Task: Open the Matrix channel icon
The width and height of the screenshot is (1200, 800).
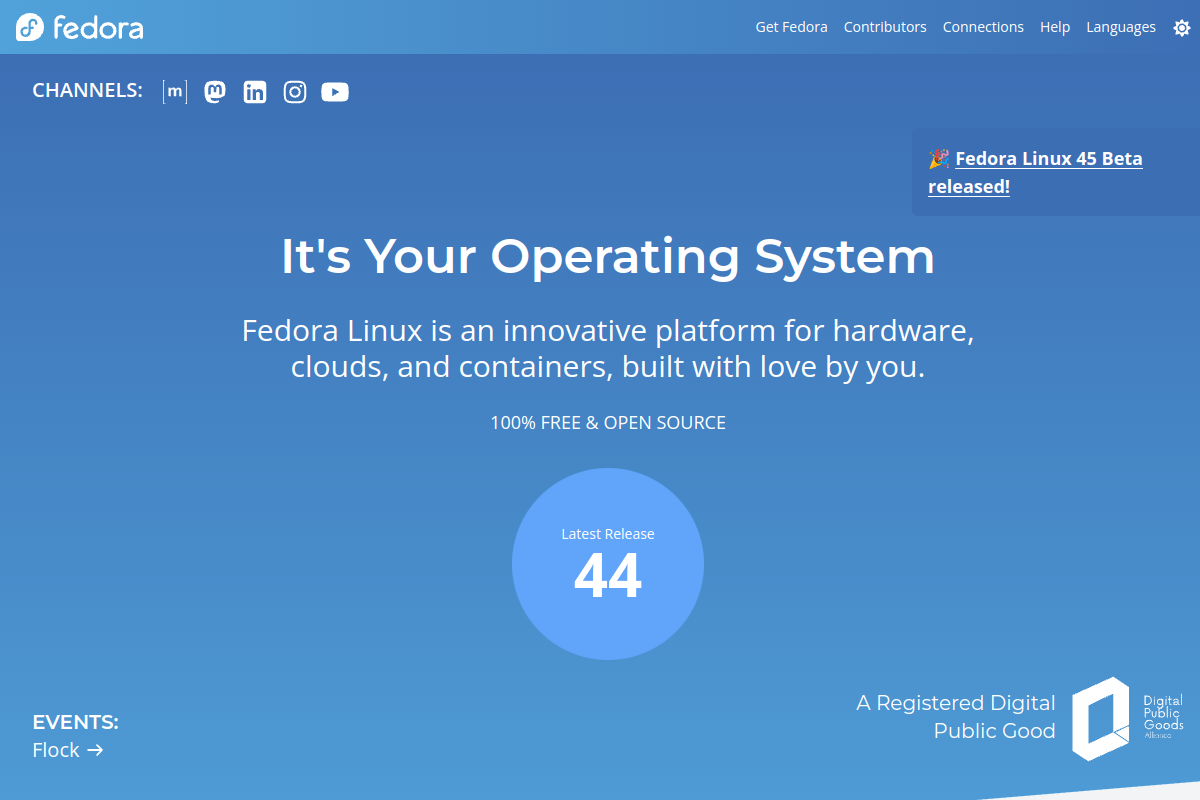Action: (175, 92)
